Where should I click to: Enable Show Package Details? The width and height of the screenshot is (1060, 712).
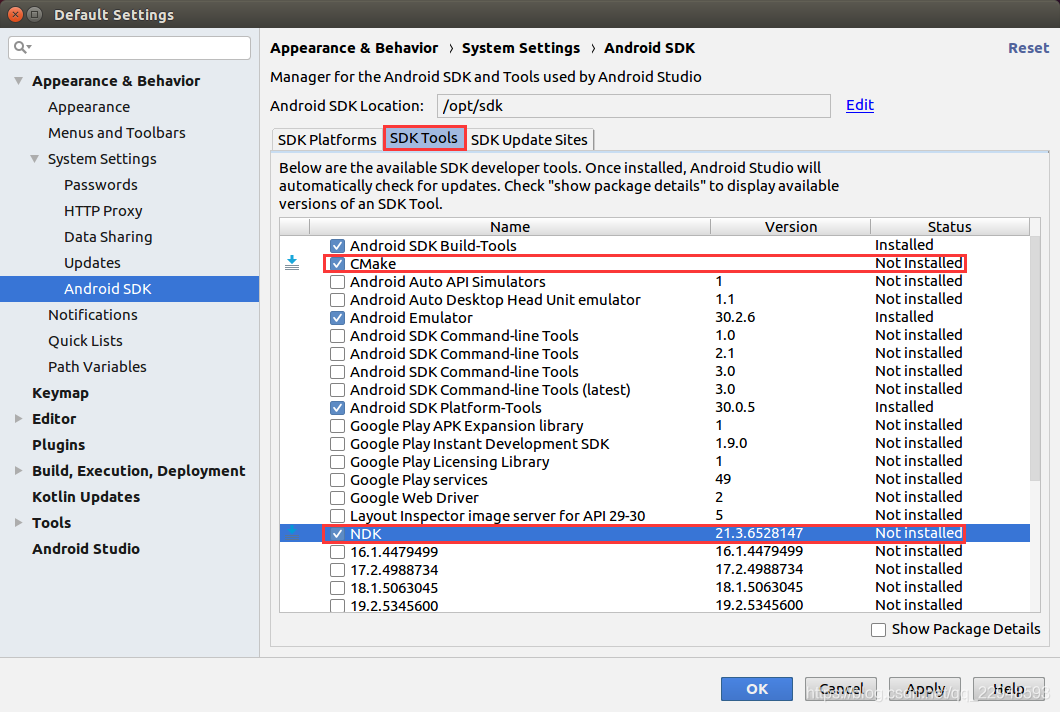pos(878,630)
